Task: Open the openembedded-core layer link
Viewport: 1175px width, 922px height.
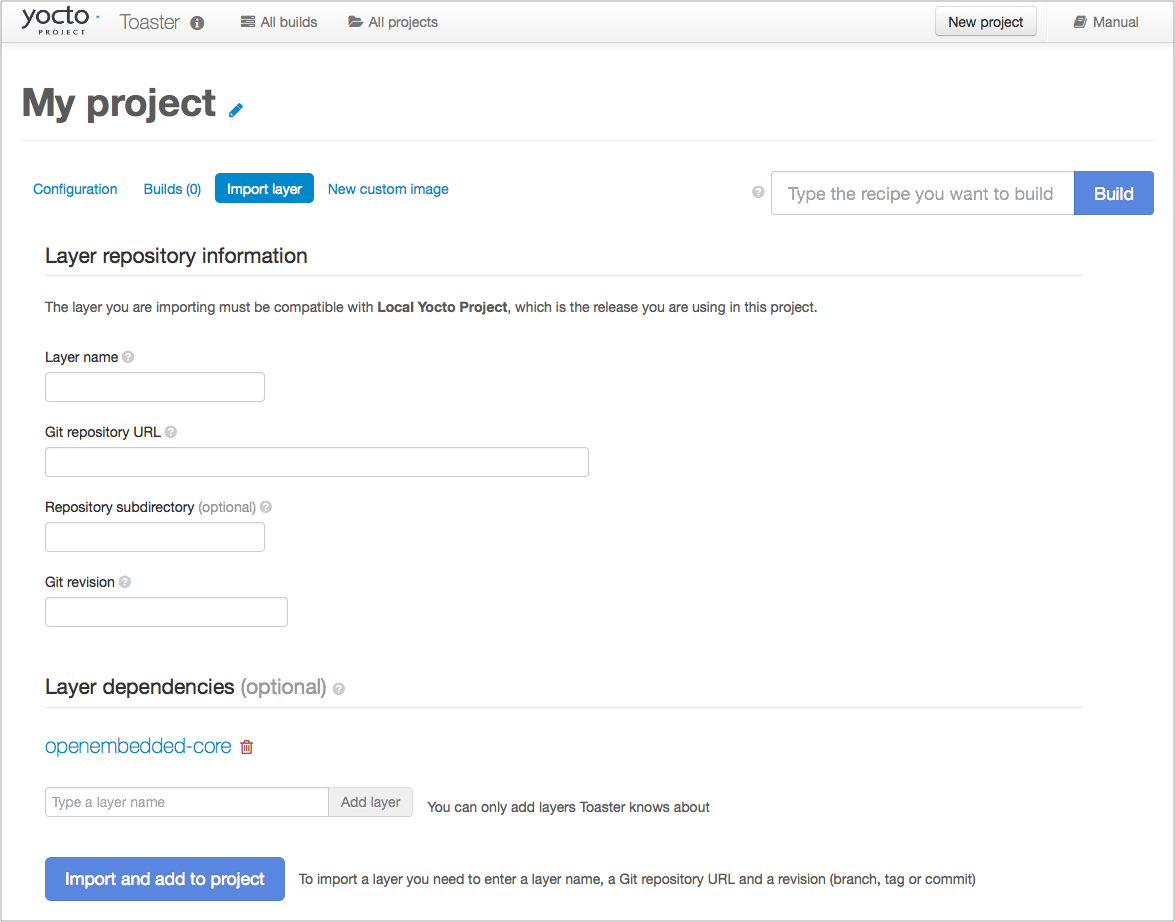Action: (138, 746)
